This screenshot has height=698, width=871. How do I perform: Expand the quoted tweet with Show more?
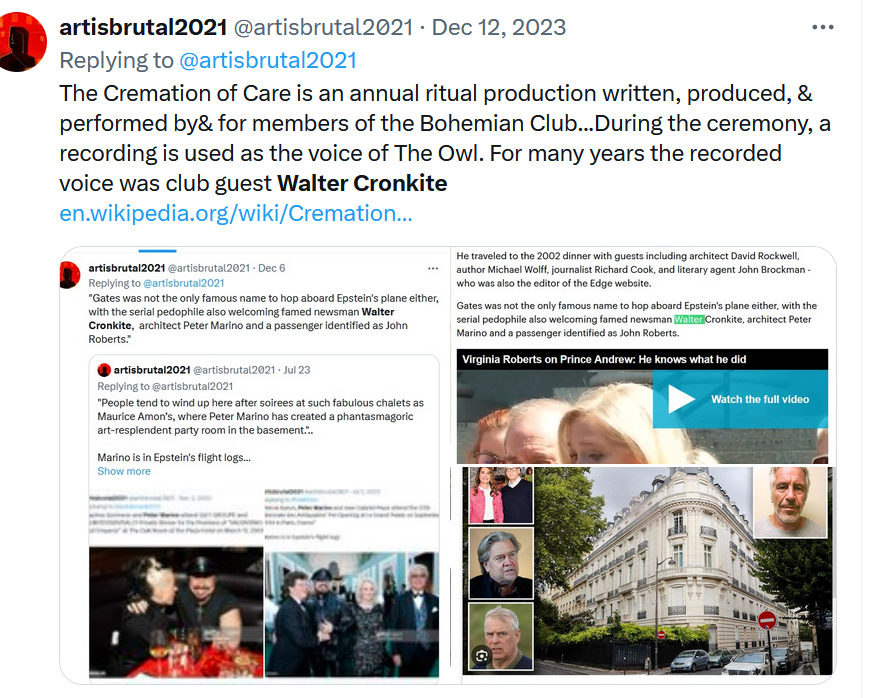[124, 471]
